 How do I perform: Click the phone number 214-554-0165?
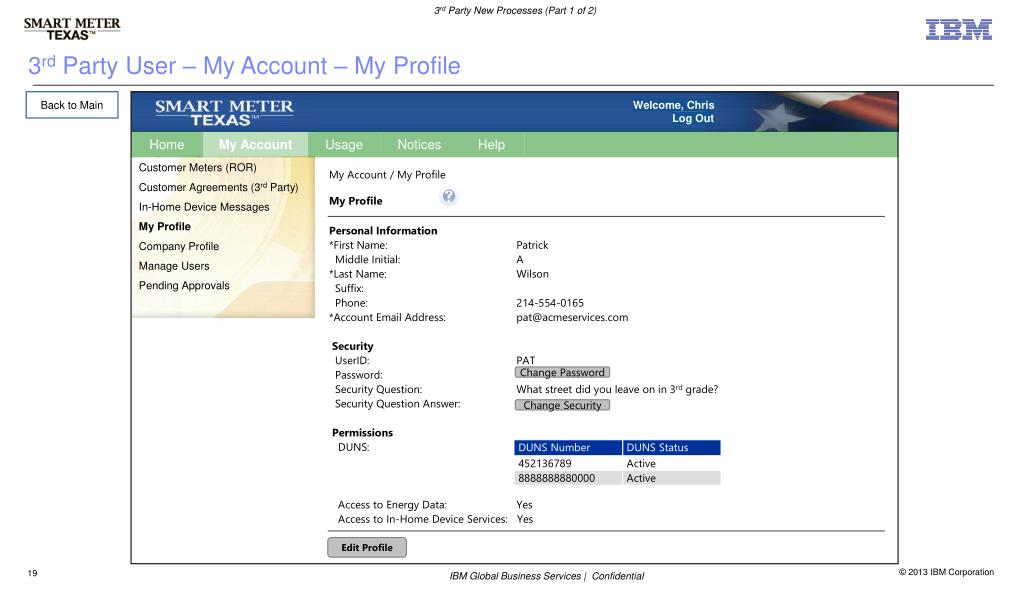coord(550,303)
